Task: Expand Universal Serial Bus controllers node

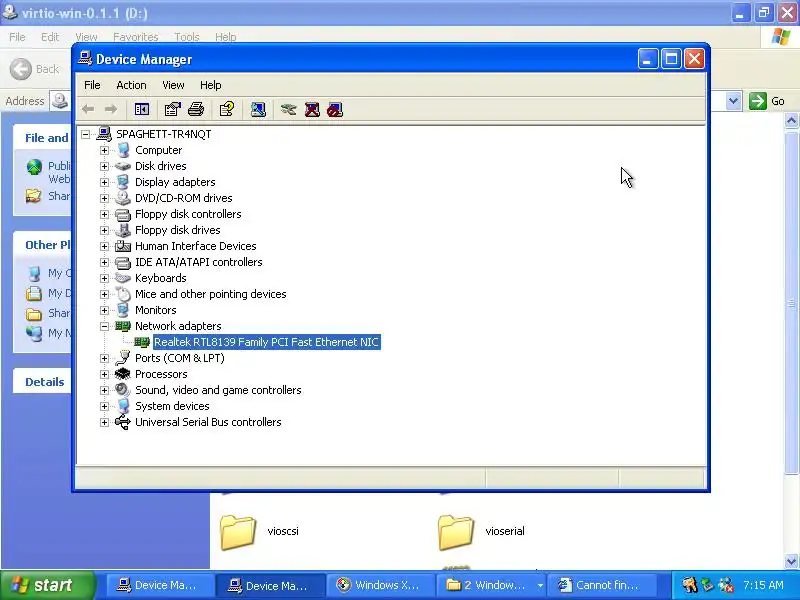Action: coord(104,422)
